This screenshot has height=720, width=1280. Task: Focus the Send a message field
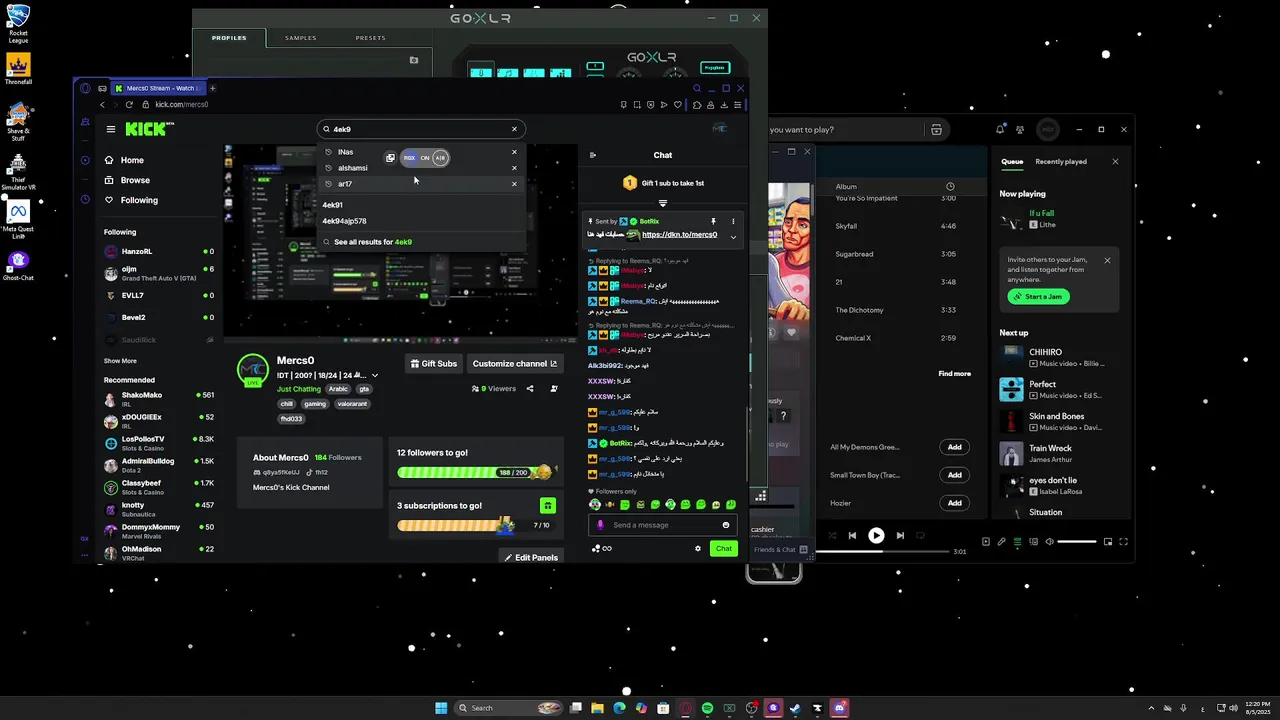click(663, 525)
